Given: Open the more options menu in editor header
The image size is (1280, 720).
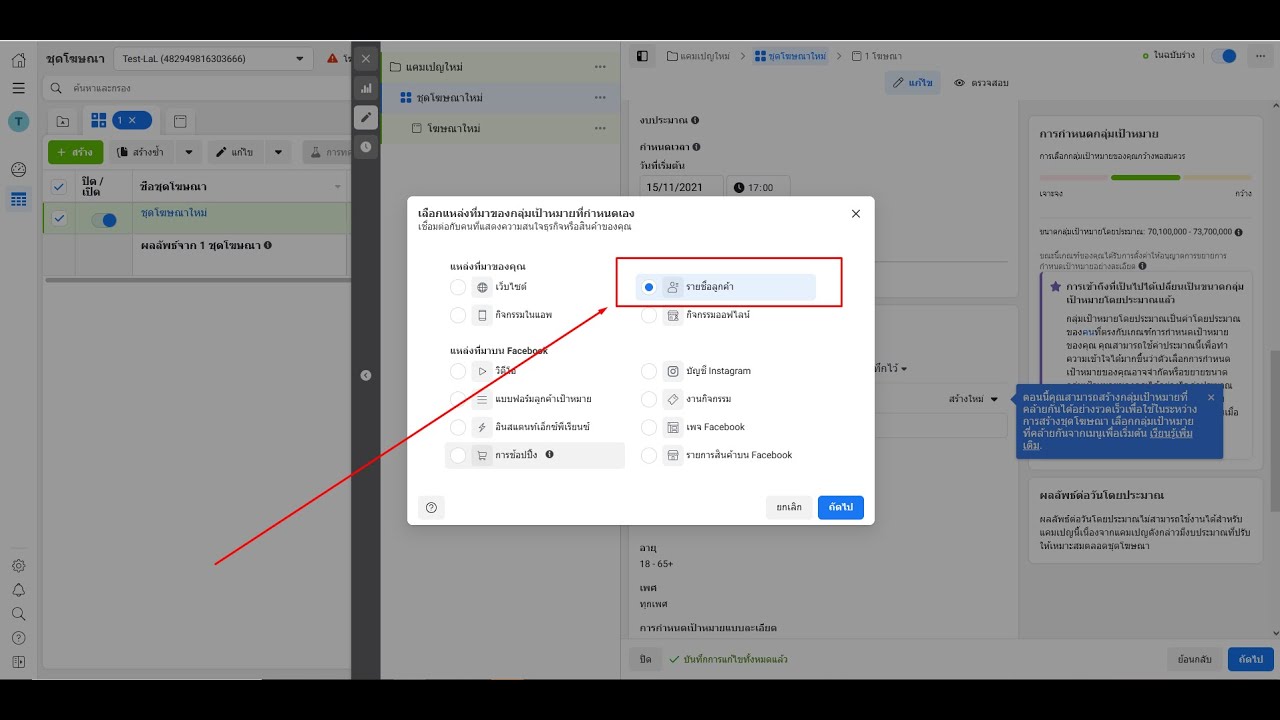Looking at the screenshot, I should click(1260, 56).
